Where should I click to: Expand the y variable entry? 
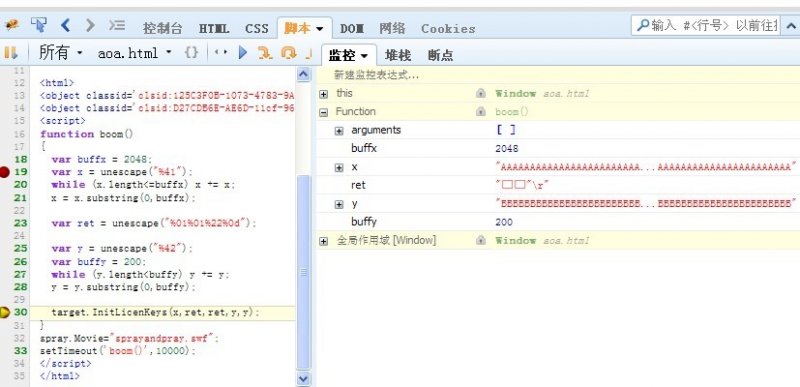(339, 204)
